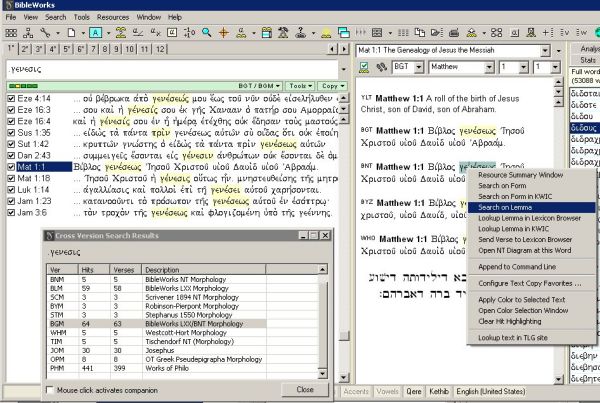
Task: Click the calendar-style window icon in toolbar
Action: click(x=266, y=33)
